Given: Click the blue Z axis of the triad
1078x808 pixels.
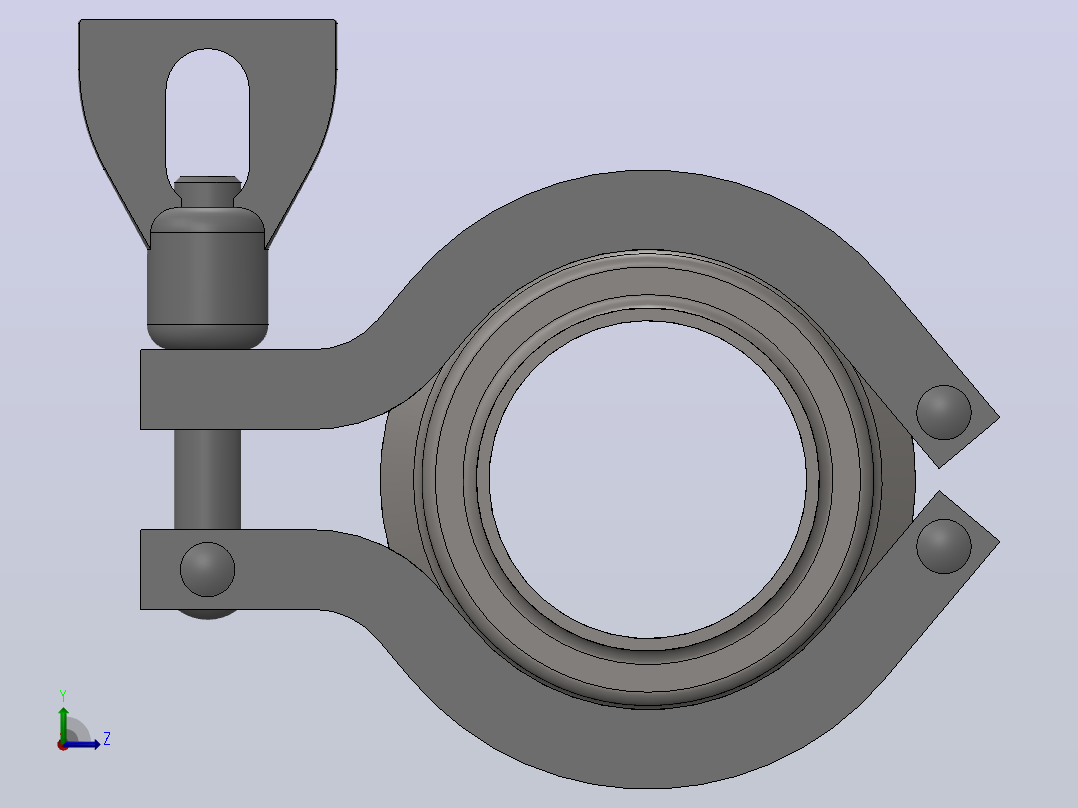Looking at the screenshot, I should point(83,744).
